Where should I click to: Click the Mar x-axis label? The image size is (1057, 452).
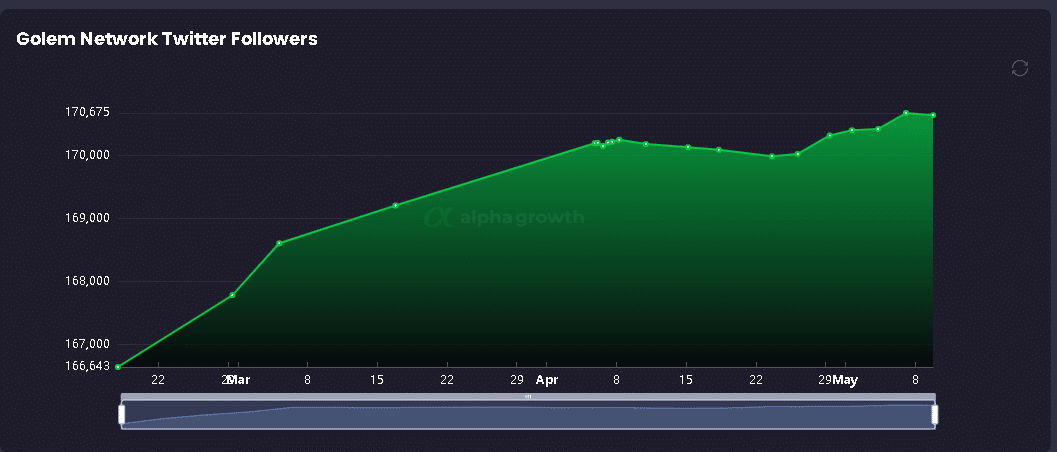click(x=238, y=381)
